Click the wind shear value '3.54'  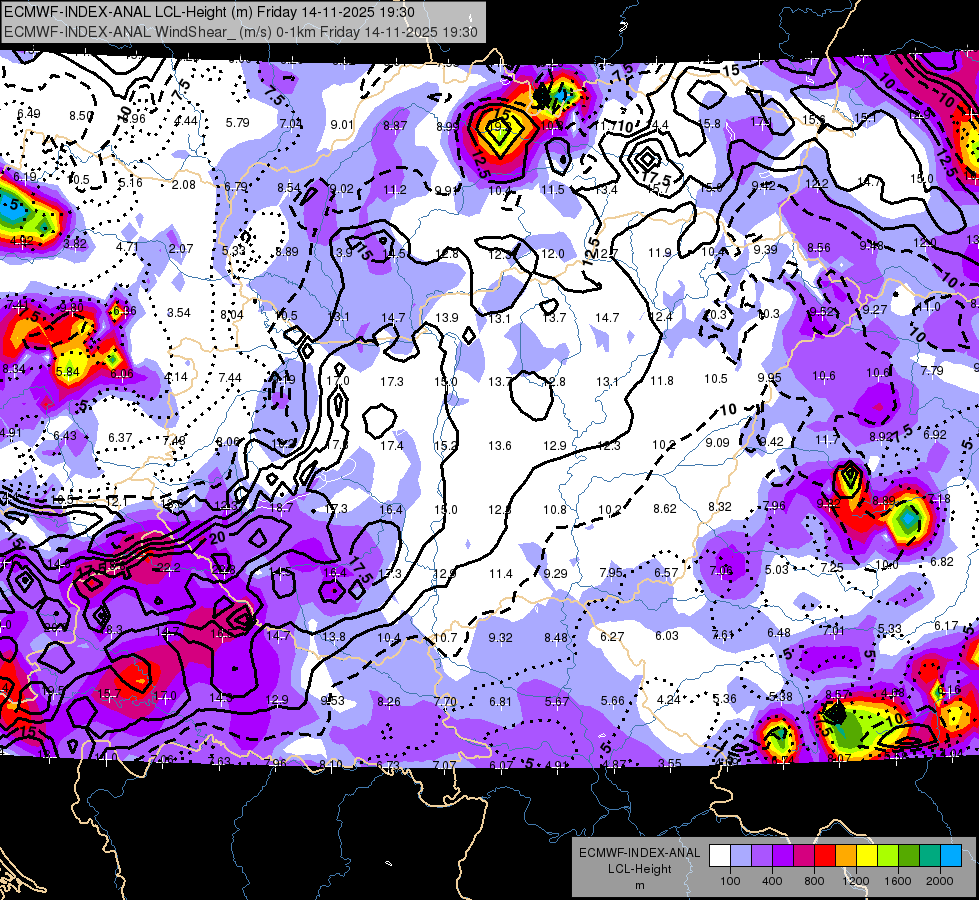(179, 312)
